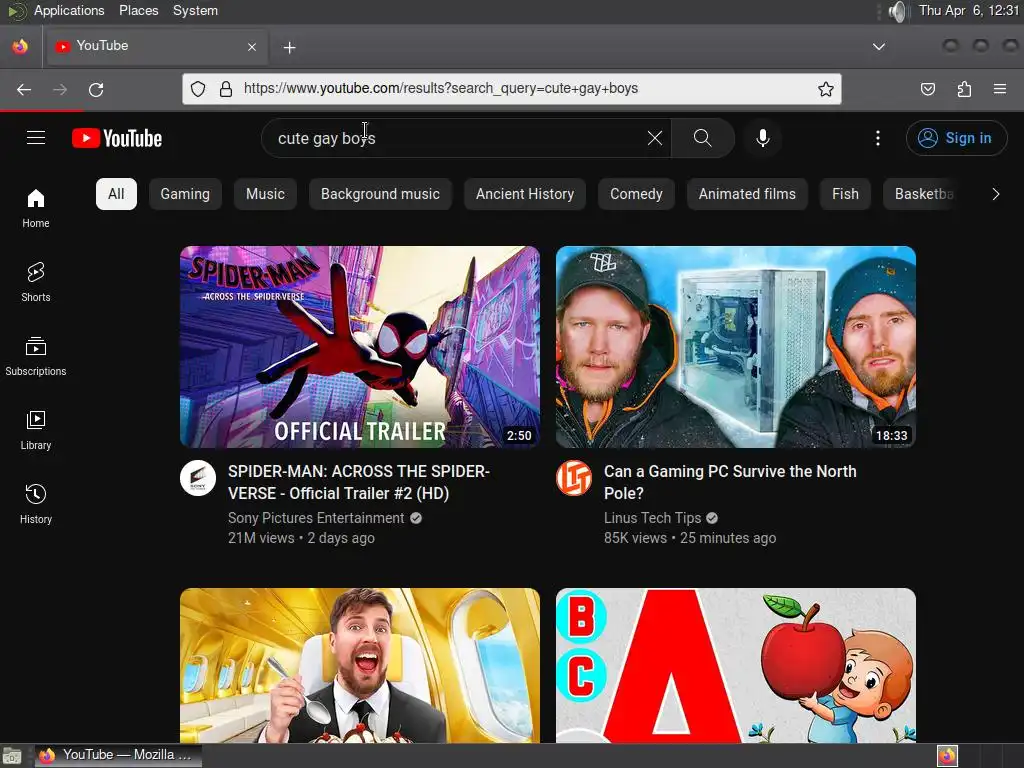Viewport: 1024px width, 768px height.
Task: Select the All filter chip
Action: (116, 194)
